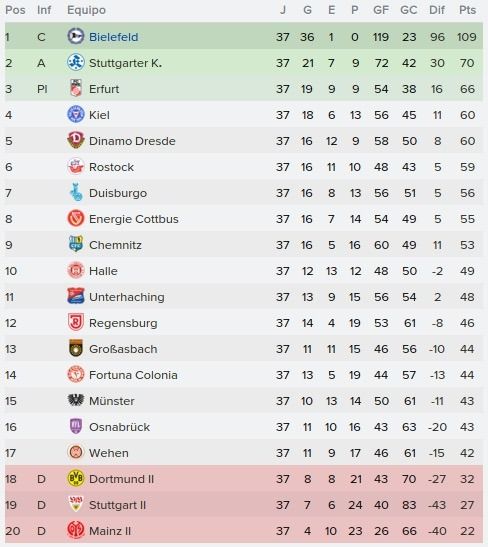This screenshot has height=547, width=488.
Task: Open the Regensburg team badge
Action: click(75, 322)
